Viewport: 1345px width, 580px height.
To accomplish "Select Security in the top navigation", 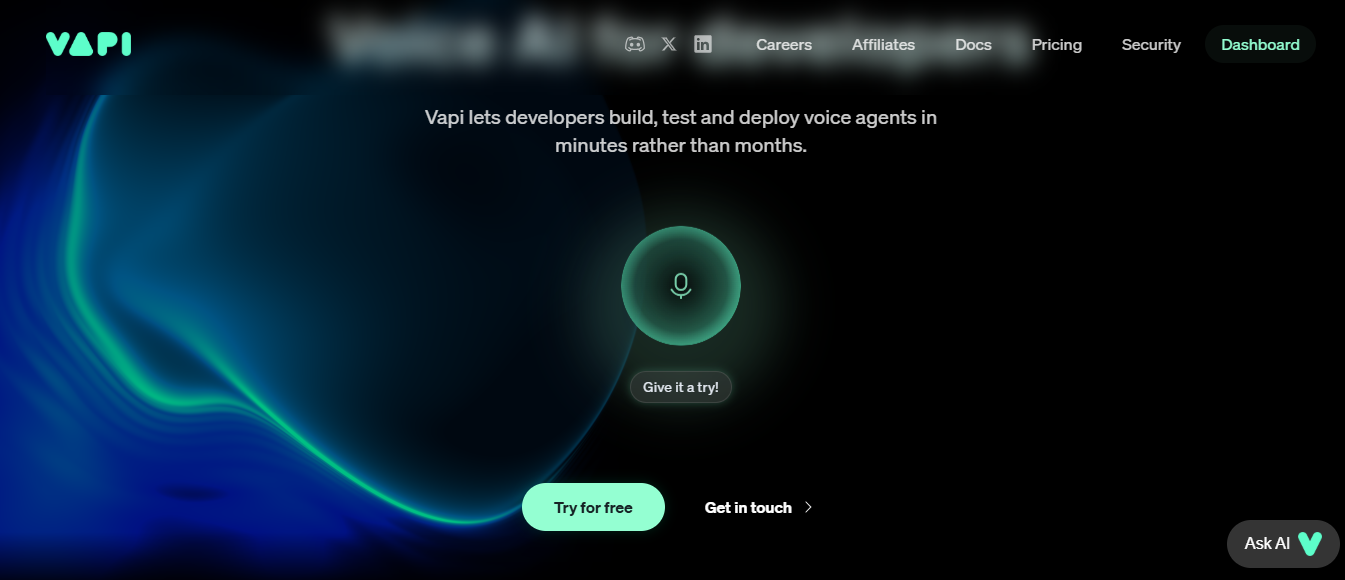I will tap(1151, 45).
